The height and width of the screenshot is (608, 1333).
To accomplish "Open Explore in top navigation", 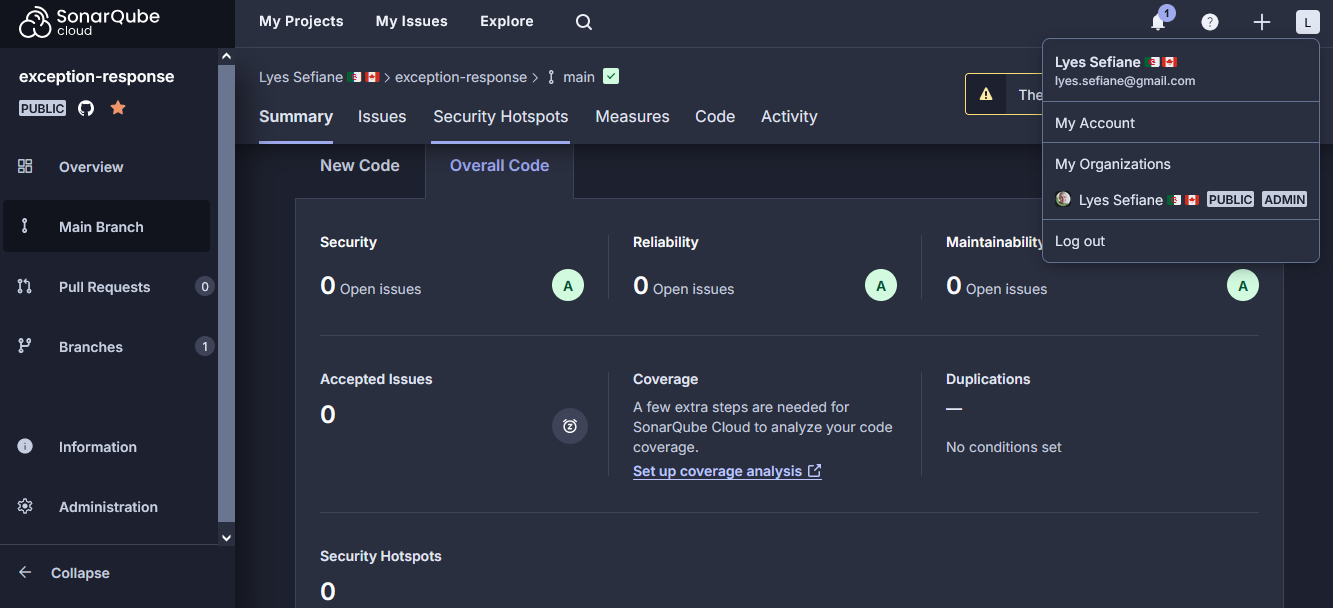I will pos(507,21).
